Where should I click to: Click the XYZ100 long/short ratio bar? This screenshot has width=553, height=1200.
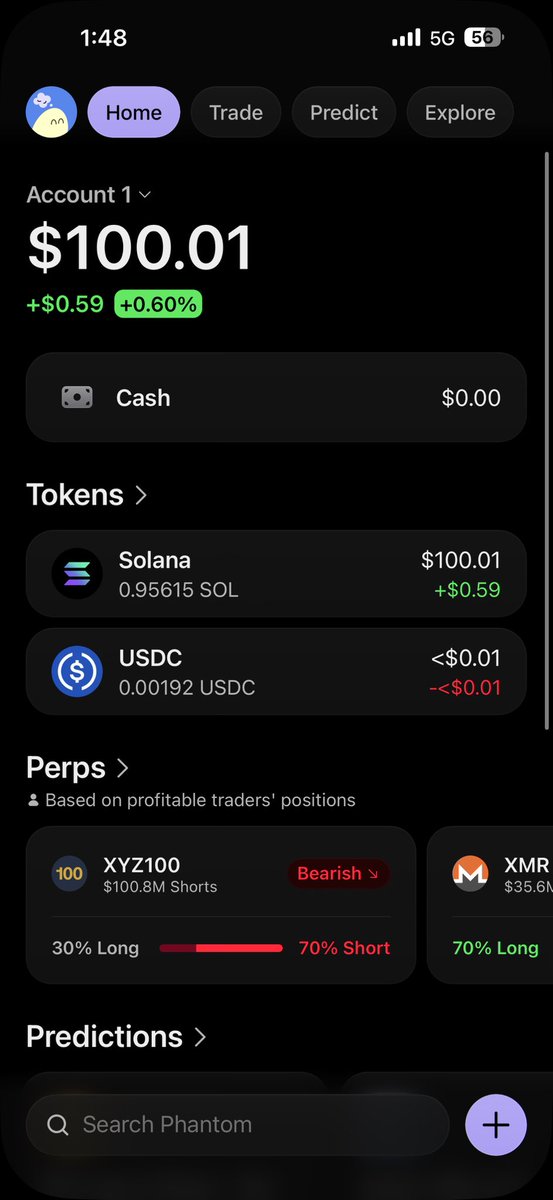click(x=221, y=948)
